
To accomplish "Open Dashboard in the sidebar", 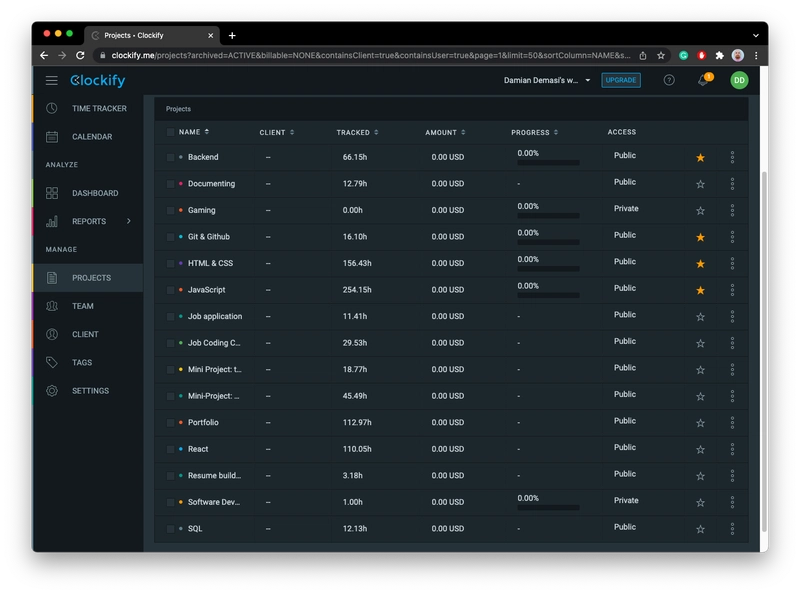I will pos(88,193).
